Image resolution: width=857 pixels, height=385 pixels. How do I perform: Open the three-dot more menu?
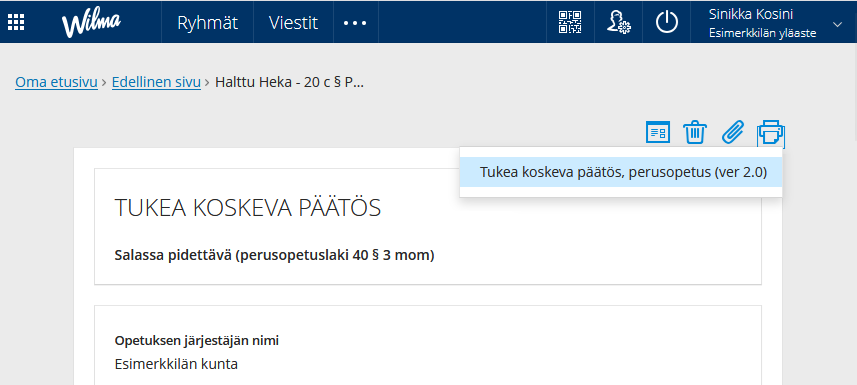[x=355, y=23]
